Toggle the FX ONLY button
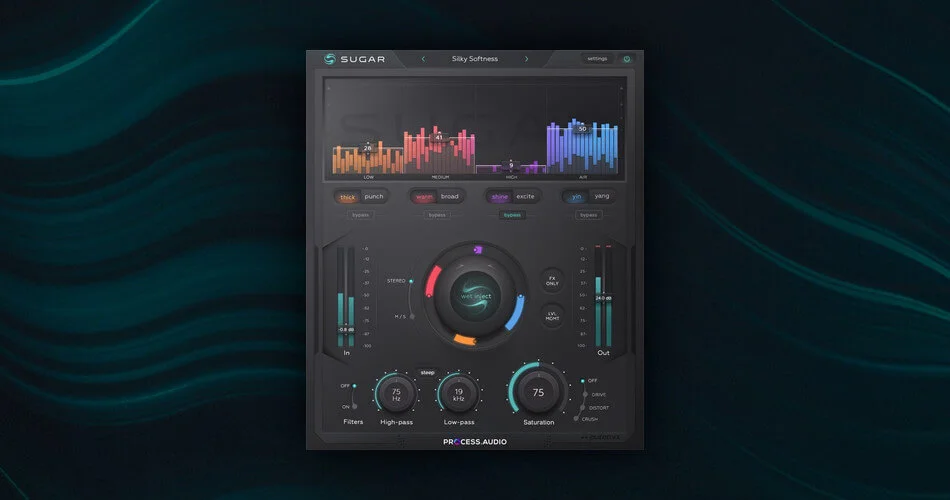This screenshot has width=950, height=500. pos(552,281)
